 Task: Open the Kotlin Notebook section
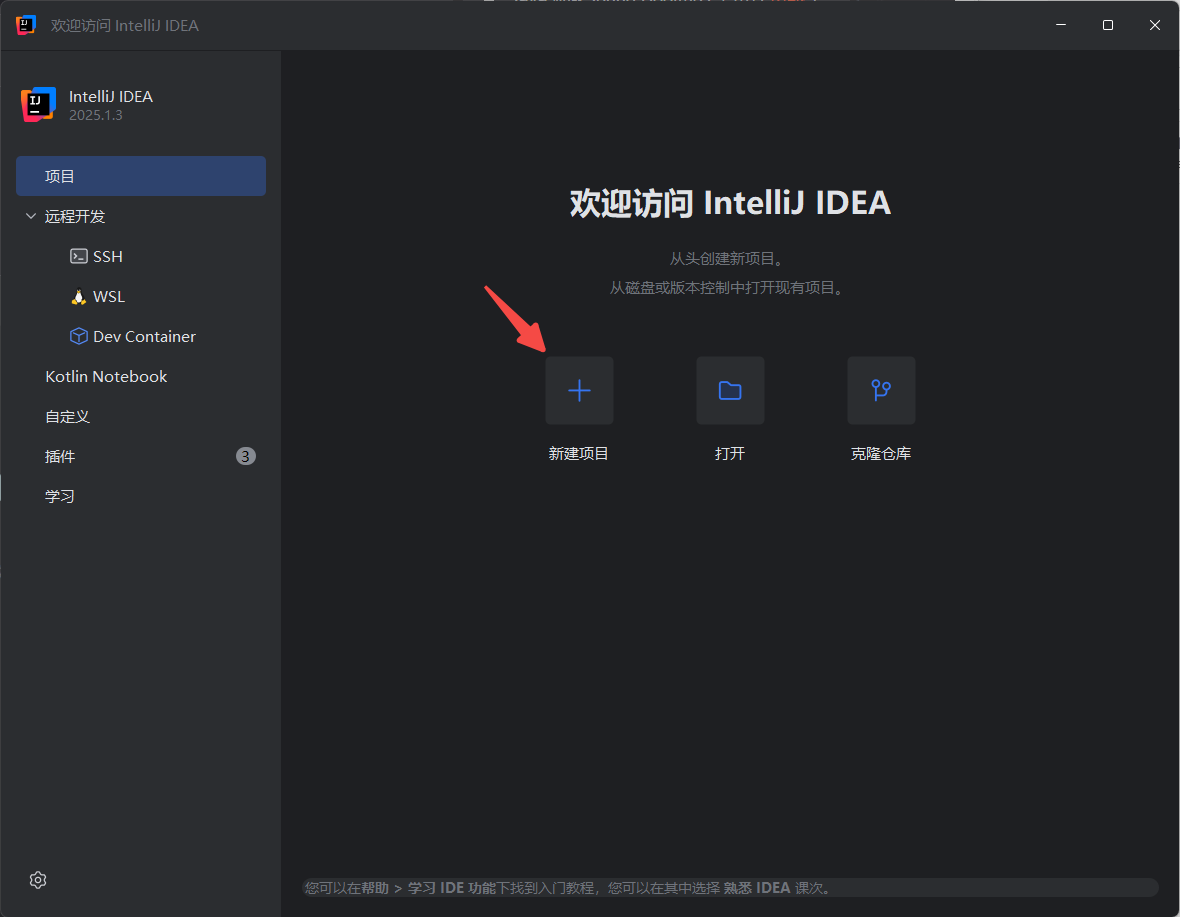(x=141, y=376)
